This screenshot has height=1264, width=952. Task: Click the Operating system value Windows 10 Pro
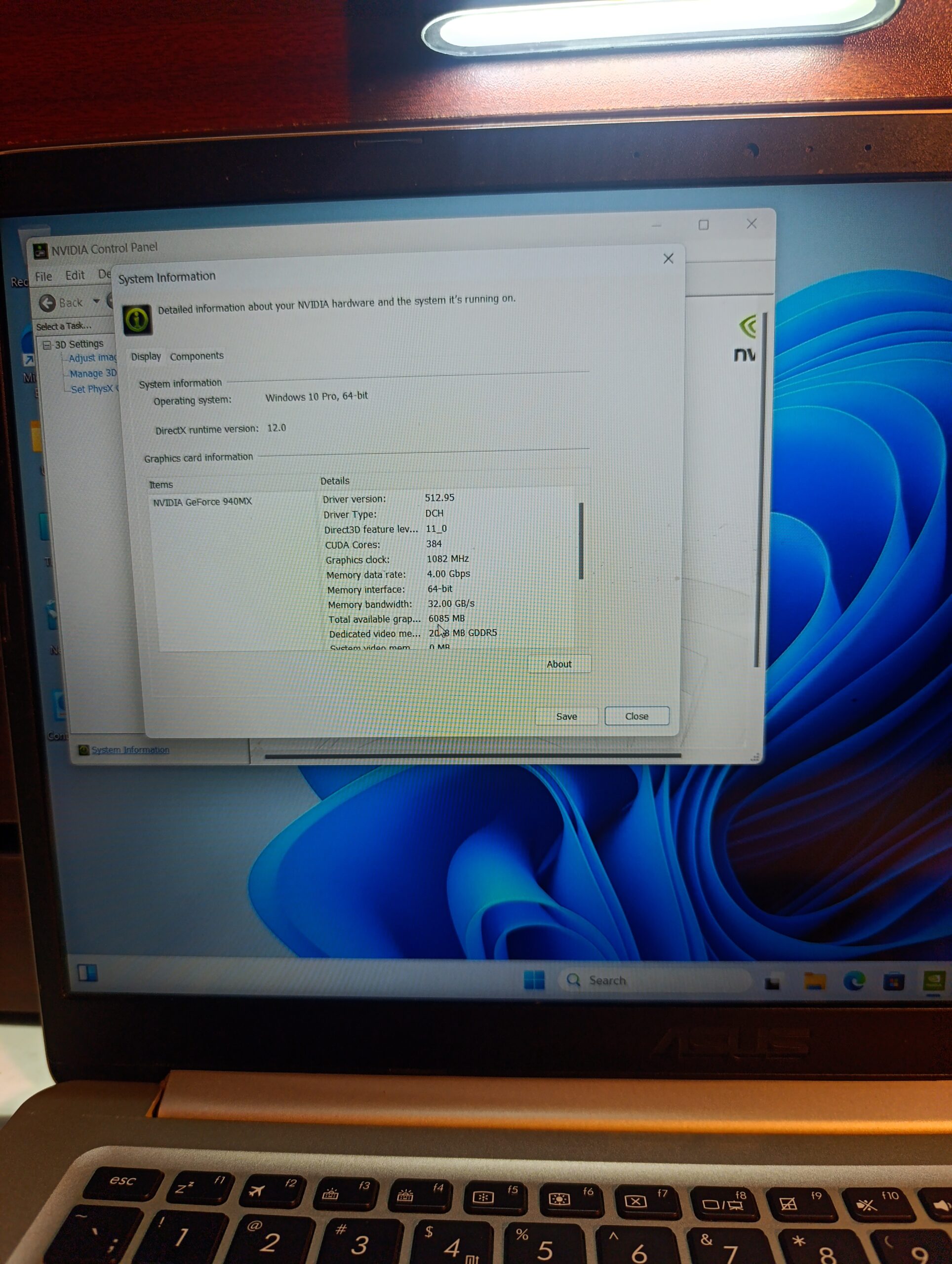[317, 396]
